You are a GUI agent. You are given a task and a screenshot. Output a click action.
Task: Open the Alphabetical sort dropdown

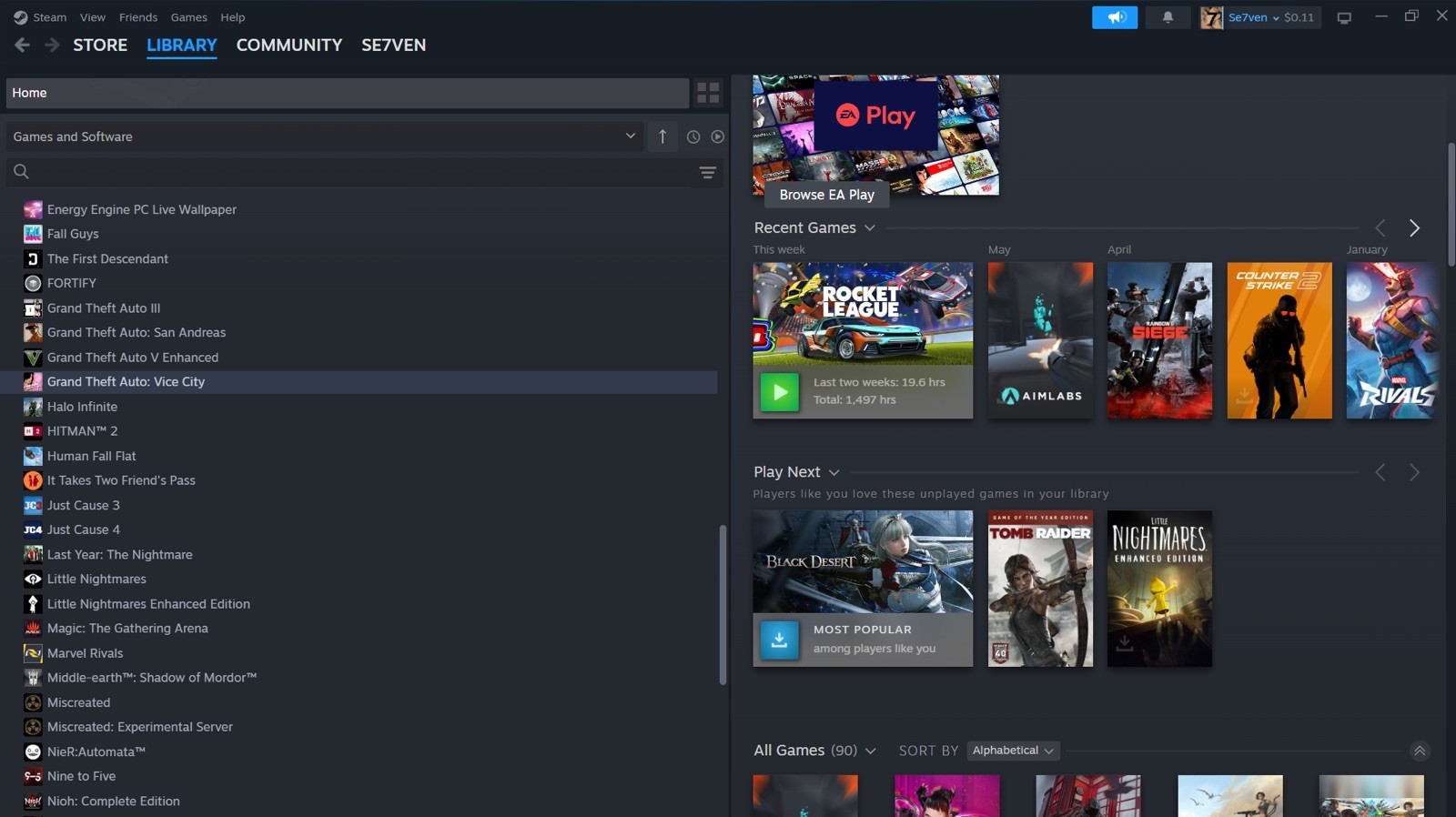point(1013,751)
